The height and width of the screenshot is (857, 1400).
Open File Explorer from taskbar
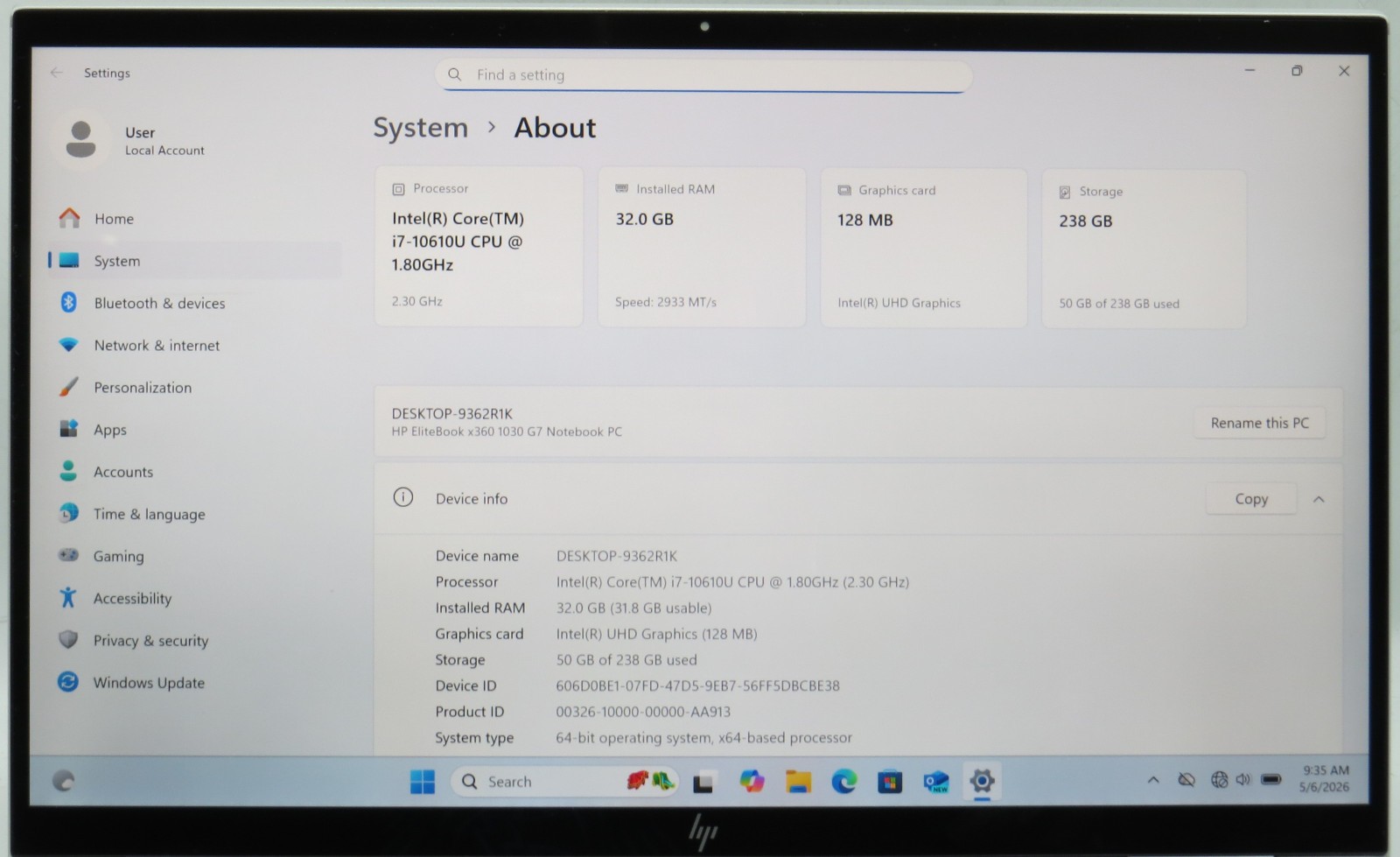(798, 781)
